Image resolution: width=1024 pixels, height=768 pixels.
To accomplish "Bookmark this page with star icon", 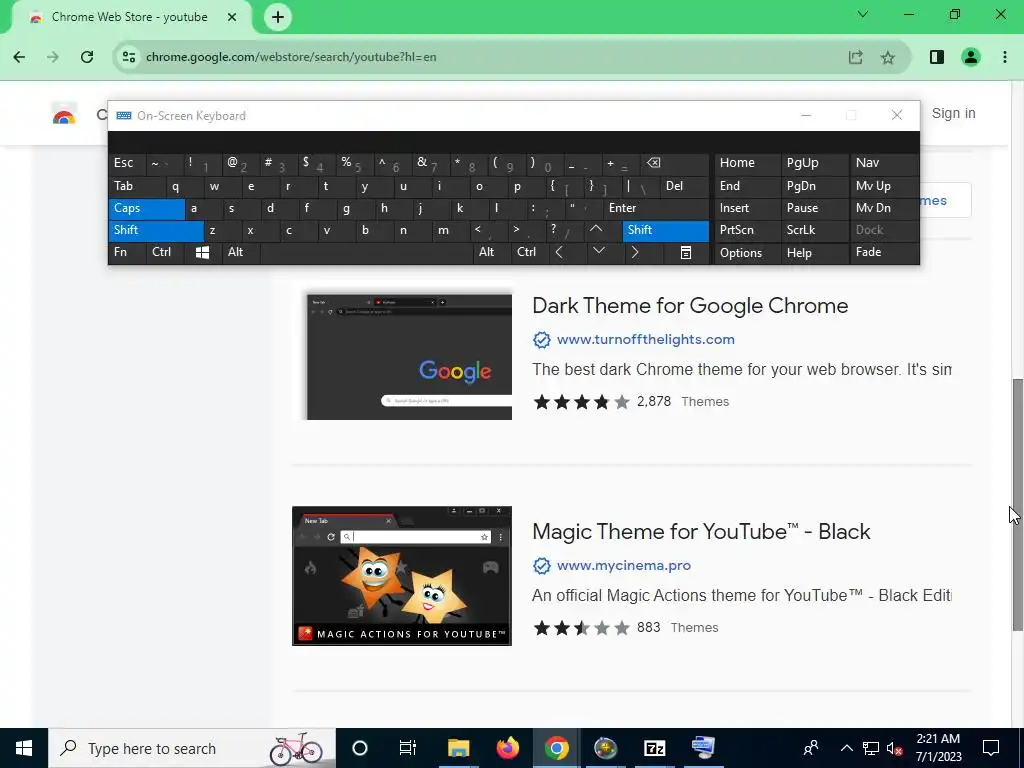I will (888, 57).
